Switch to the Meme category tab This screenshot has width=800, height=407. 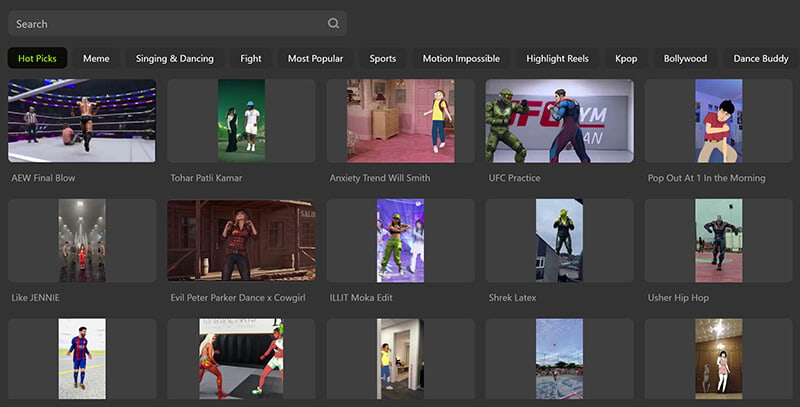(x=96, y=59)
